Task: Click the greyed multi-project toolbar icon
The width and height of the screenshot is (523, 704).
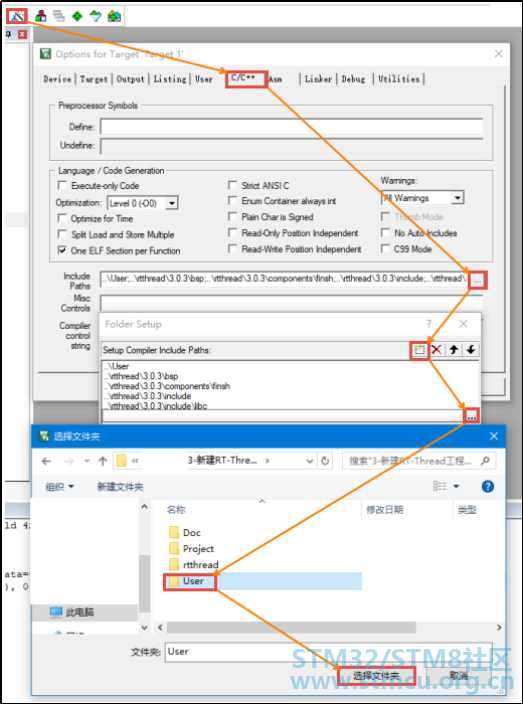Action: (59, 17)
